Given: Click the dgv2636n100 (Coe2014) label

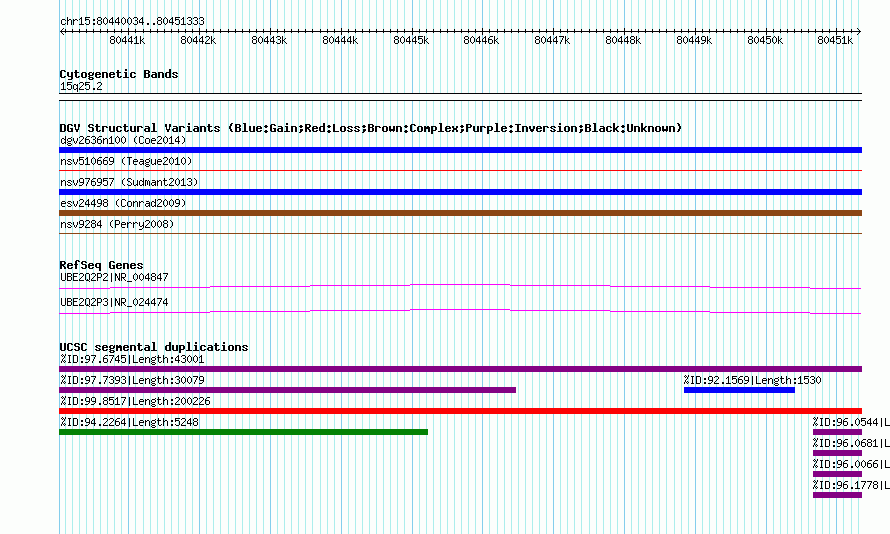Looking at the screenshot, I should coord(123,140).
